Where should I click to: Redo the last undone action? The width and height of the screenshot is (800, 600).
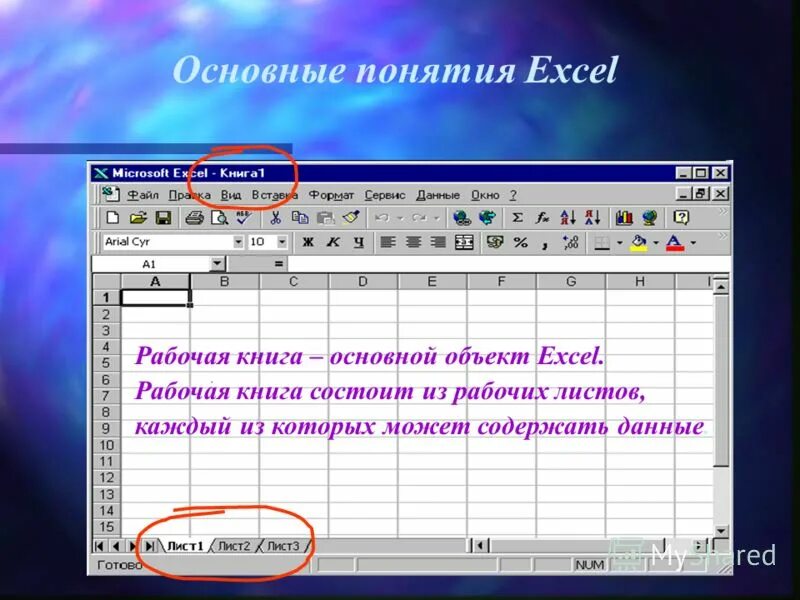[x=419, y=218]
